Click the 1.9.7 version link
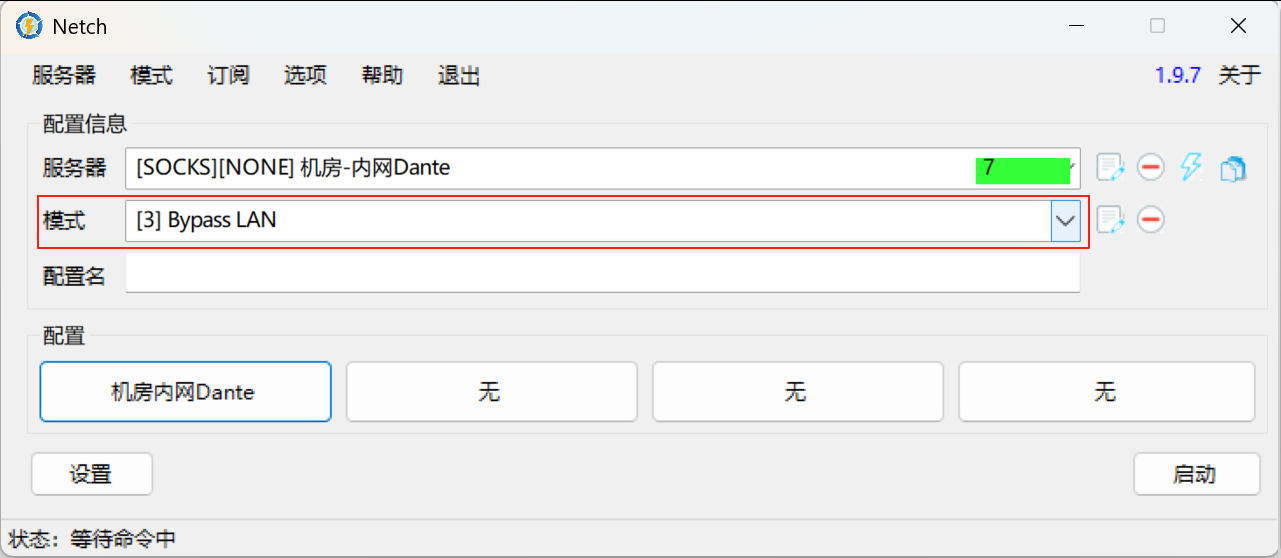Viewport: 1281px width, 558px height. pyautogui.click(x=1177, y=75)
